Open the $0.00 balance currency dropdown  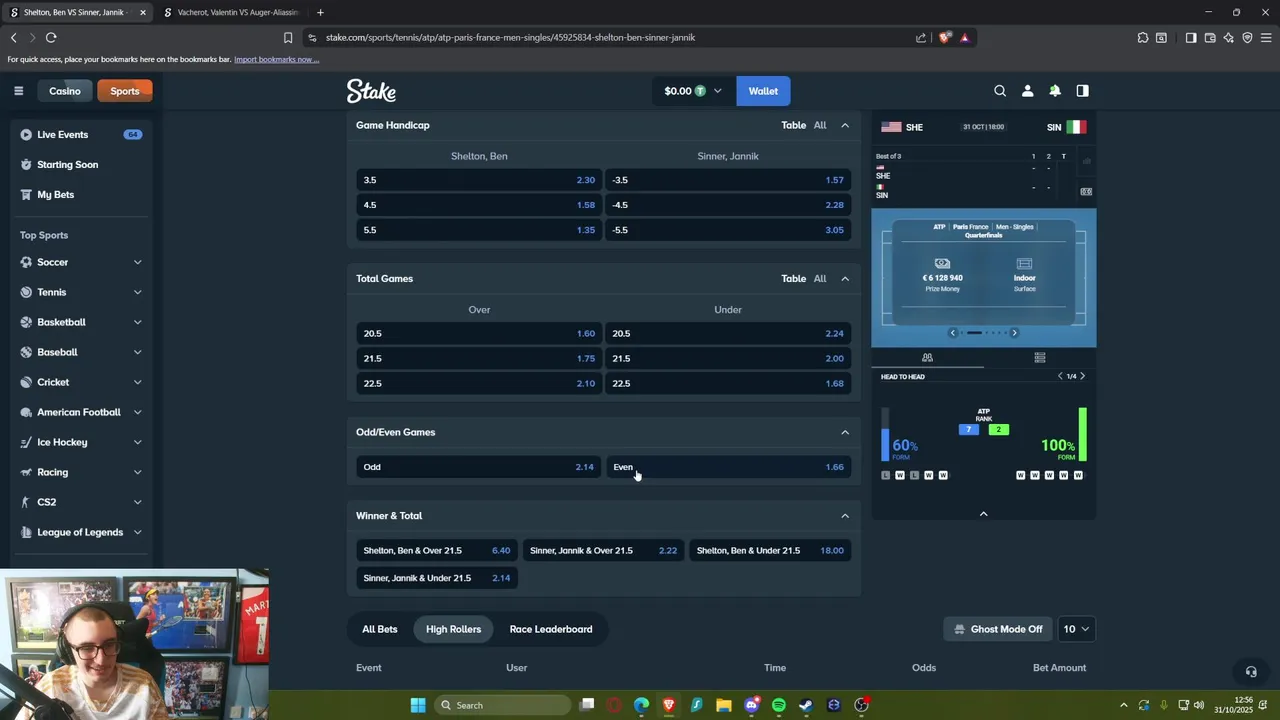click(692, 91)
